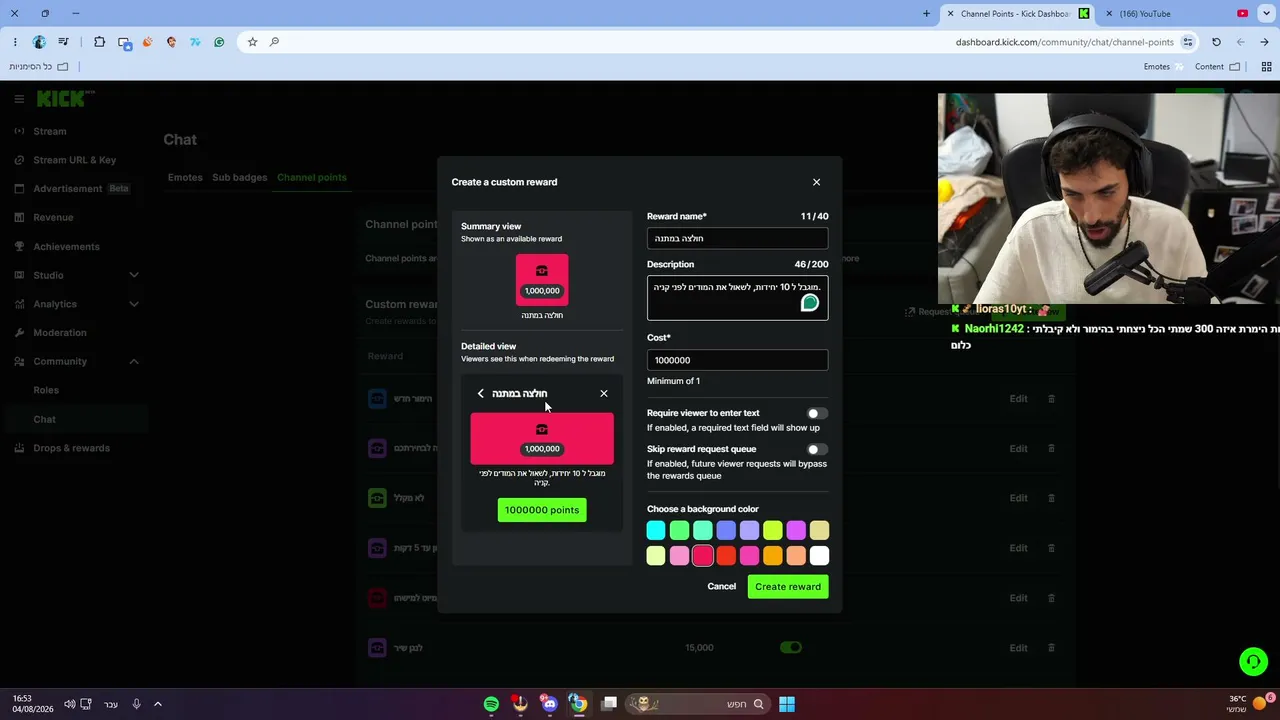
Task: Toggle the sidebar hamburger menu
Action: point(19,99)
